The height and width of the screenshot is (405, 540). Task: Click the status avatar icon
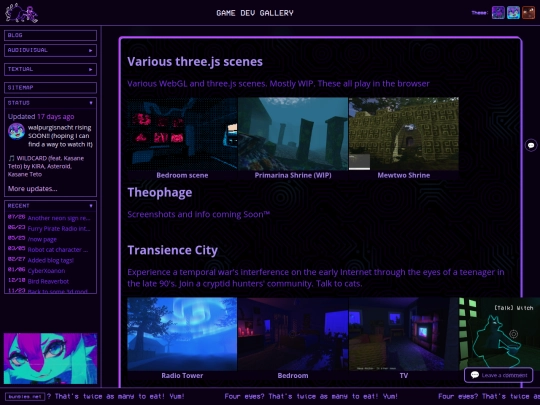point(16,132)
